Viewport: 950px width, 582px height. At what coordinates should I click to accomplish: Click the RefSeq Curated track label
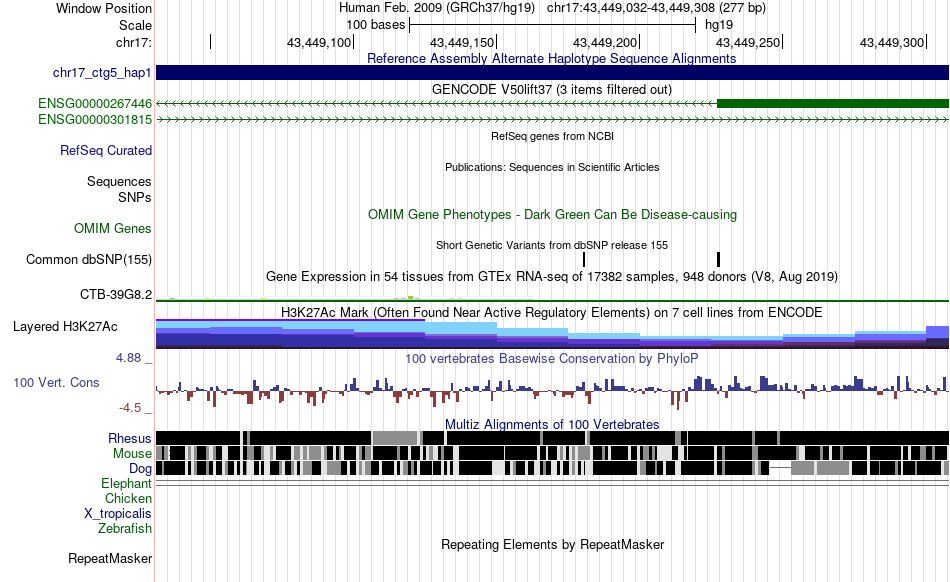pos(106,150)
